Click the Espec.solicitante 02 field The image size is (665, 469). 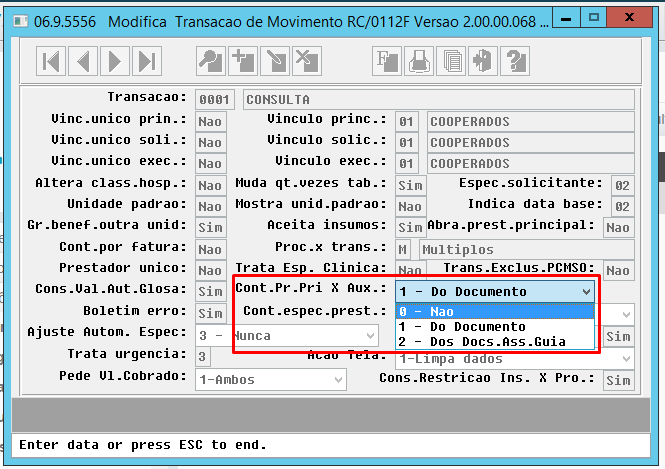tap(623, 186)
